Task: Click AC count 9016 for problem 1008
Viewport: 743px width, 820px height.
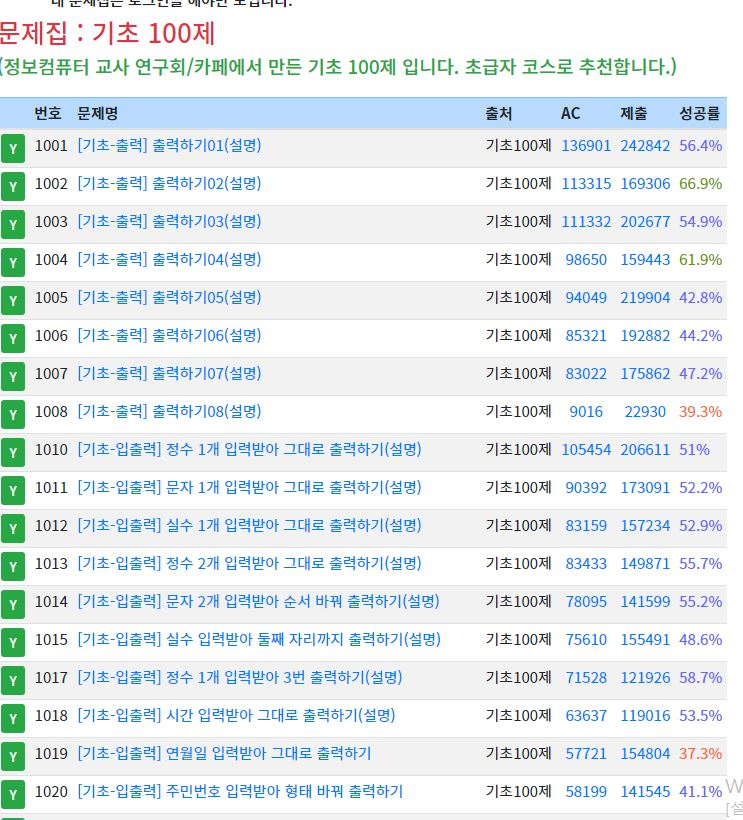Action: tap(586, 412)
